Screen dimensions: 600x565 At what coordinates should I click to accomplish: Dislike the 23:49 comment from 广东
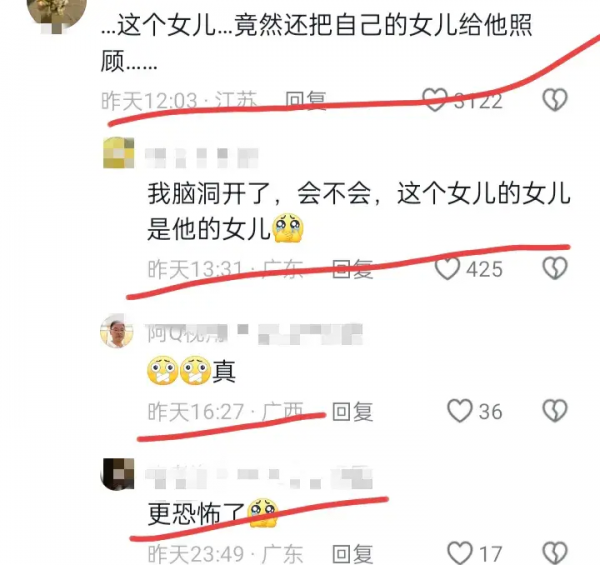coord(555,553)
